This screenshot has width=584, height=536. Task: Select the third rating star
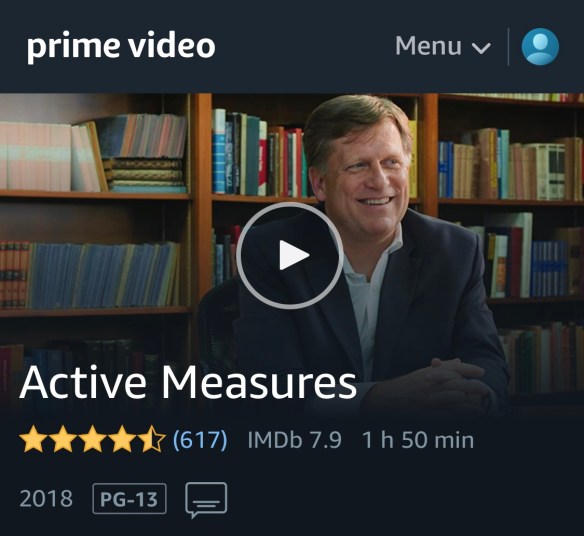92,440
